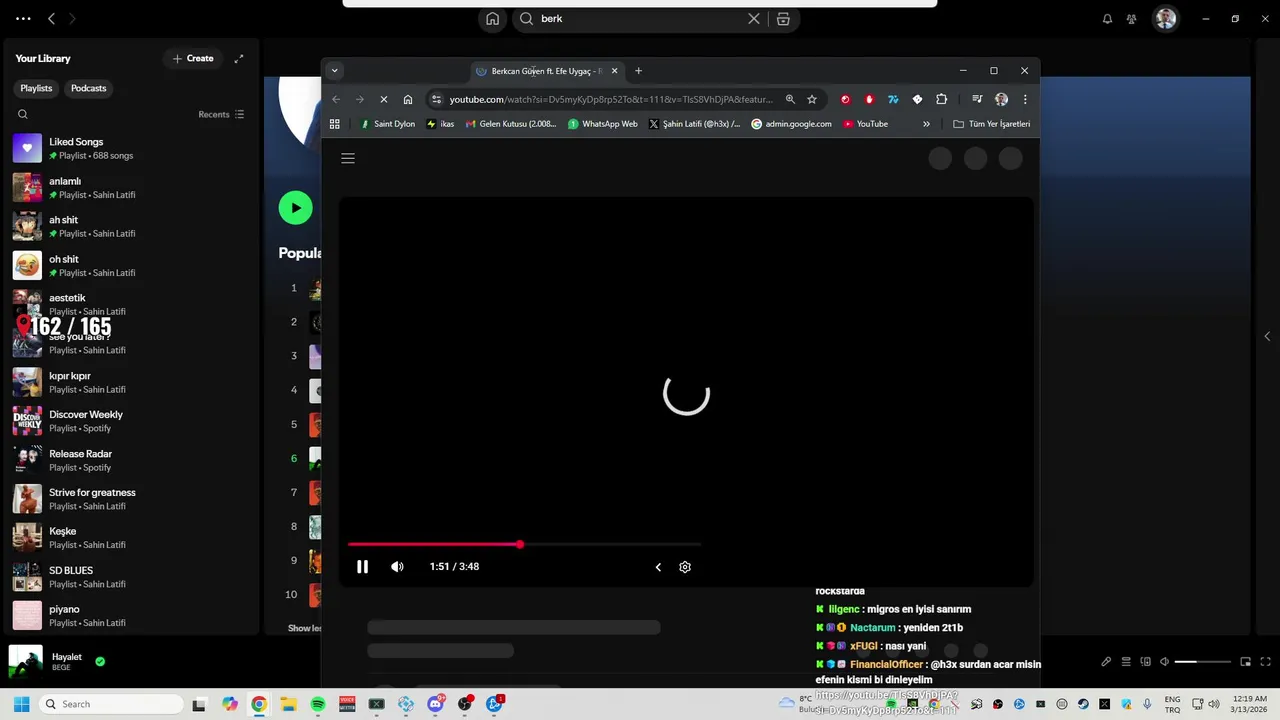Viewport: 1280px width, 720px height.
Task: Open the kıpır kıpır playlist
Action: click(130, 382)
